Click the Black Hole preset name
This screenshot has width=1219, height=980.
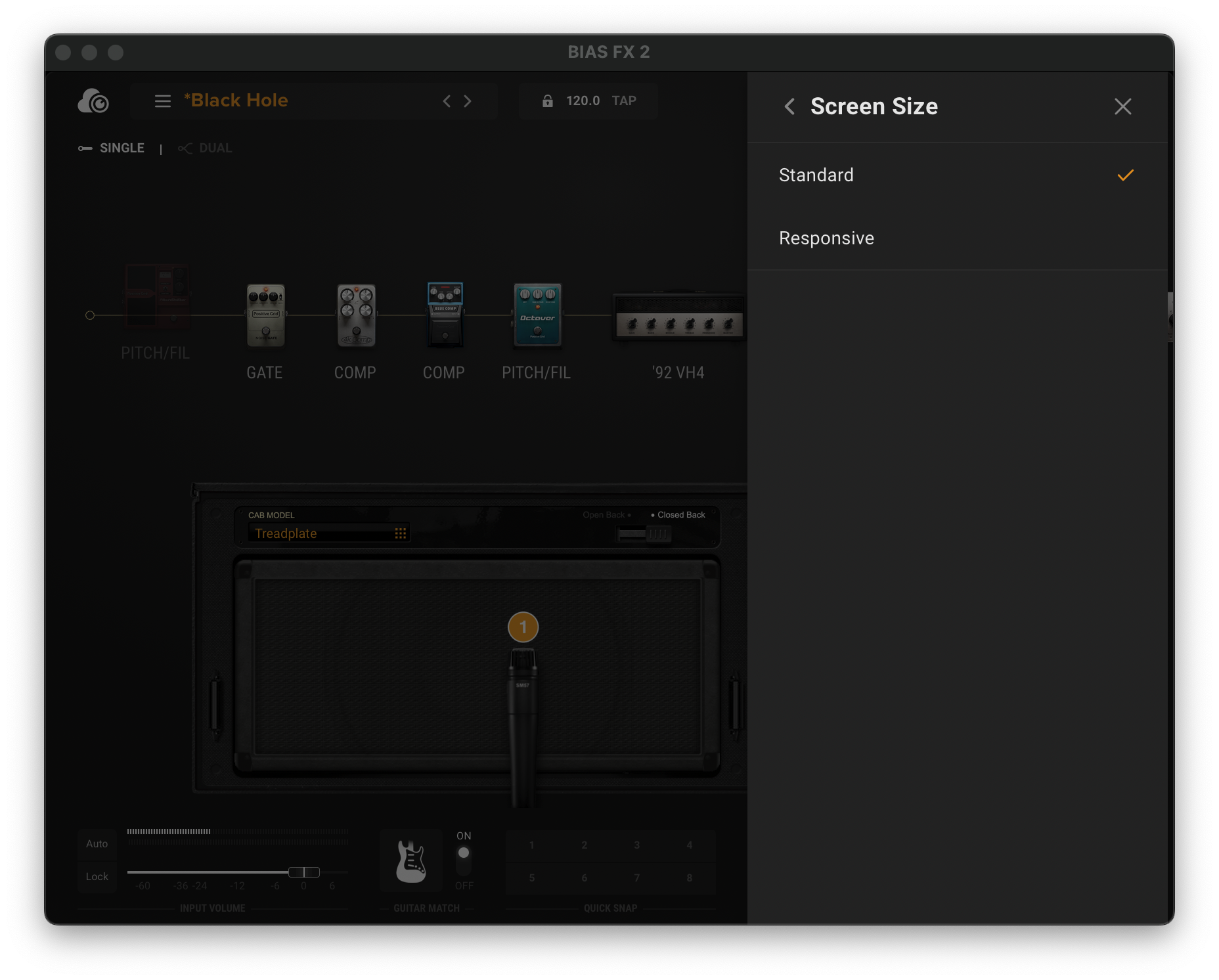[x=236, y=100]
